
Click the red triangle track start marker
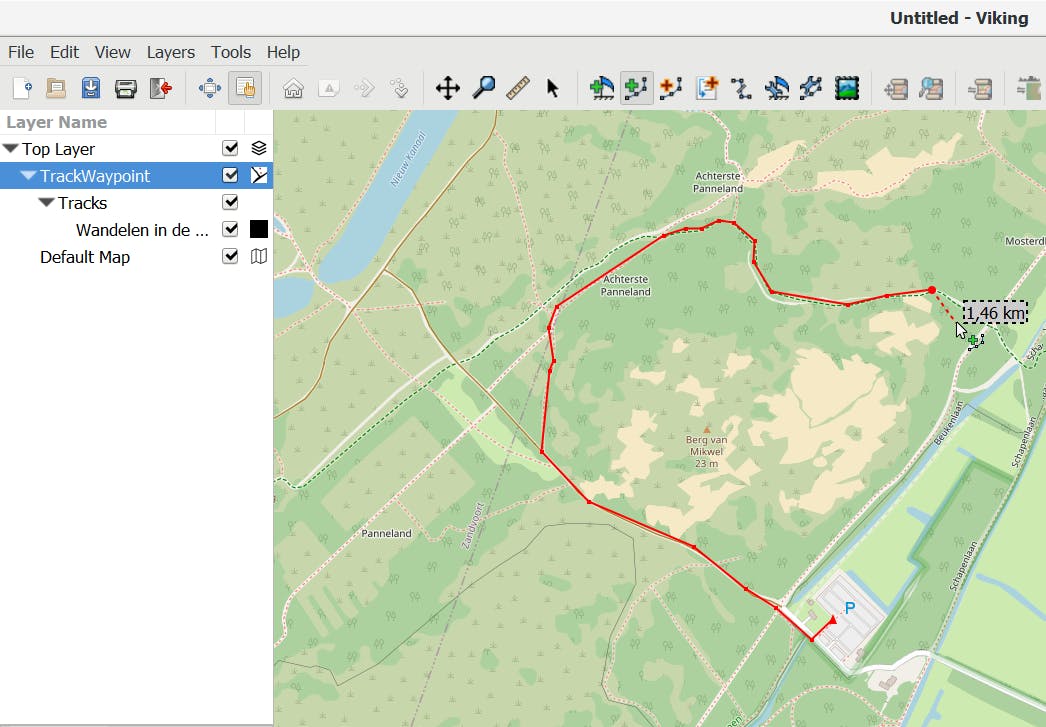click(833, 620)
